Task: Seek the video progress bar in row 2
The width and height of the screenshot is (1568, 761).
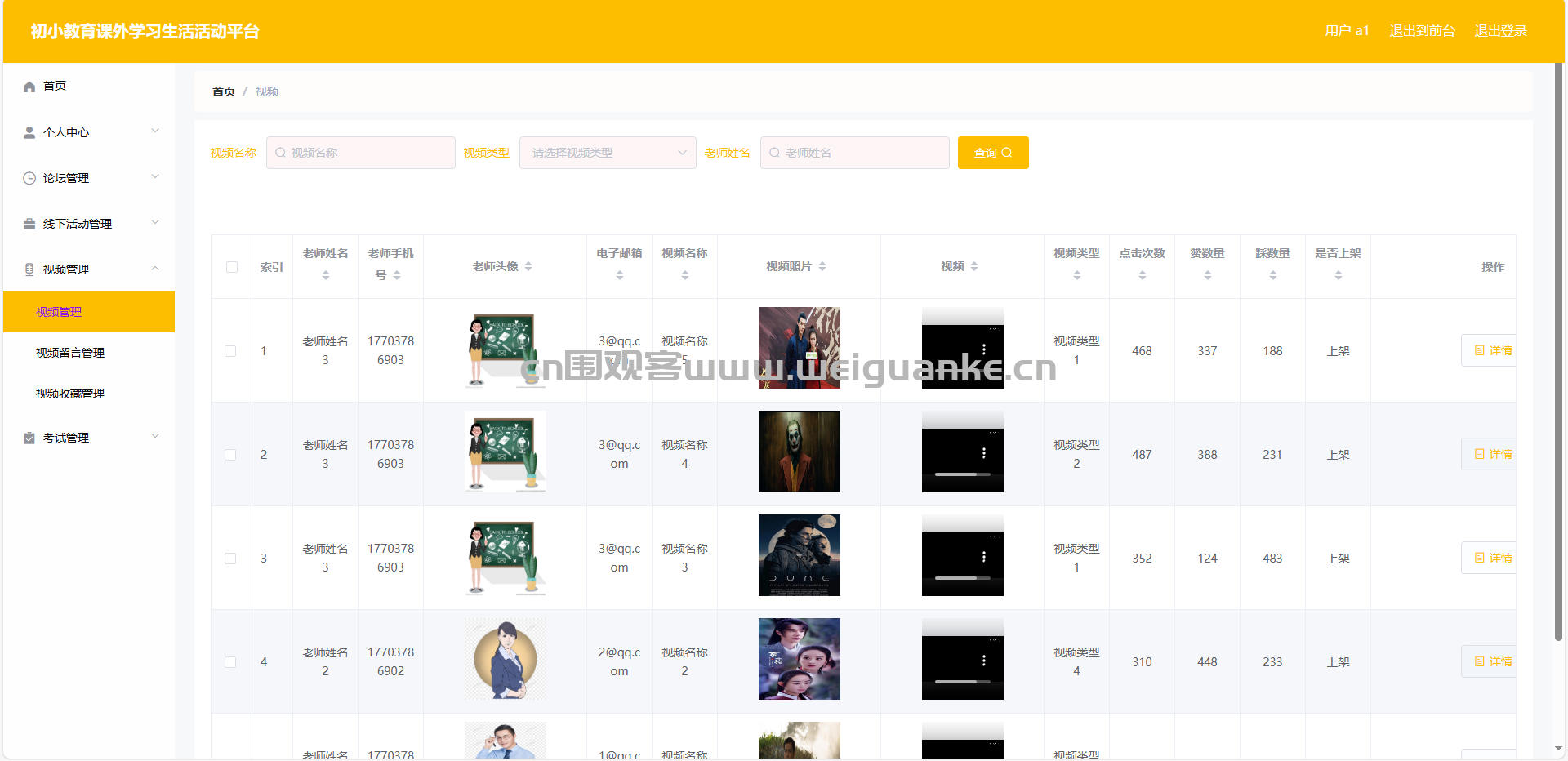Action: (x=963, y=474)
